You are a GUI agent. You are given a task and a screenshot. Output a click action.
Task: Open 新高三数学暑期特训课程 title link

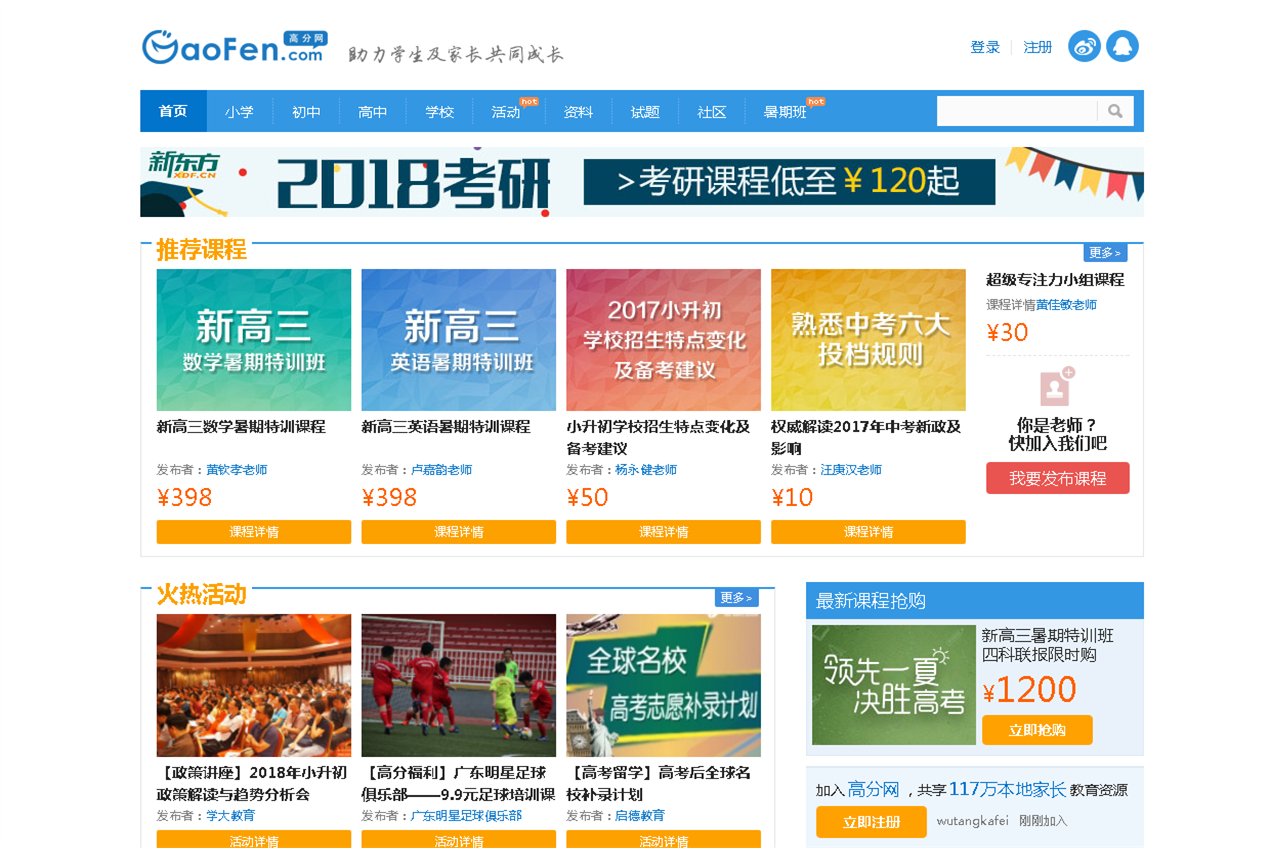click(241, 427)
